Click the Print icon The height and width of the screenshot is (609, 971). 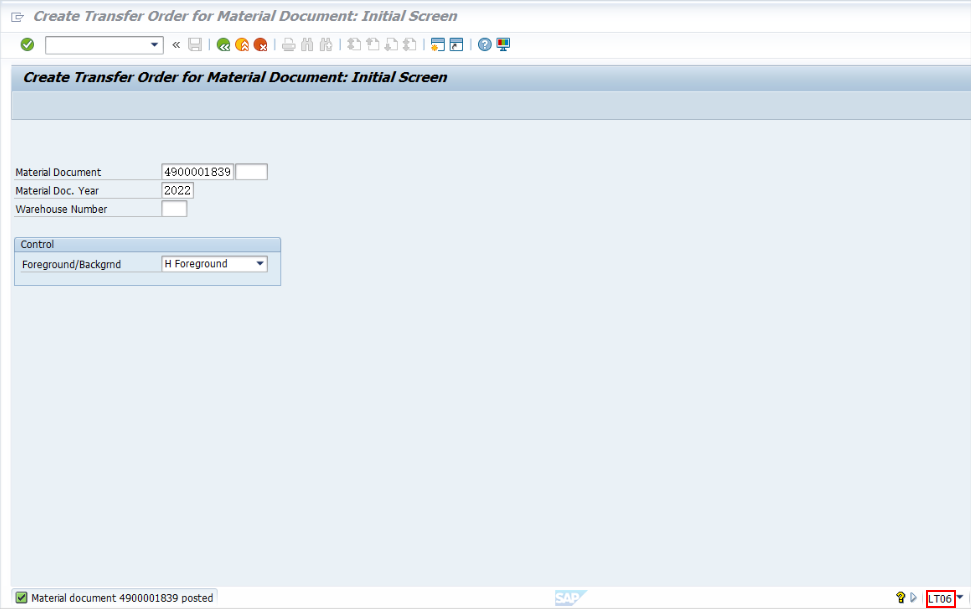(289, 44)
